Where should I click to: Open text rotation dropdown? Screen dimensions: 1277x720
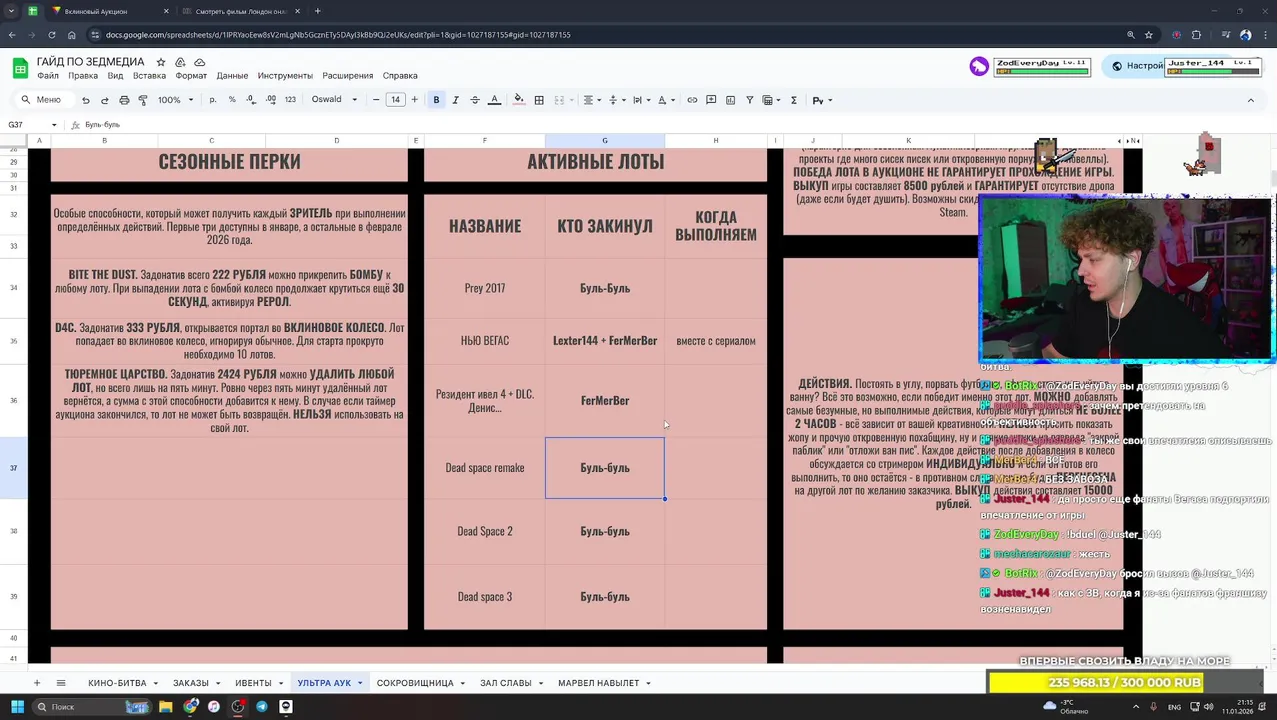coord(665,100)
